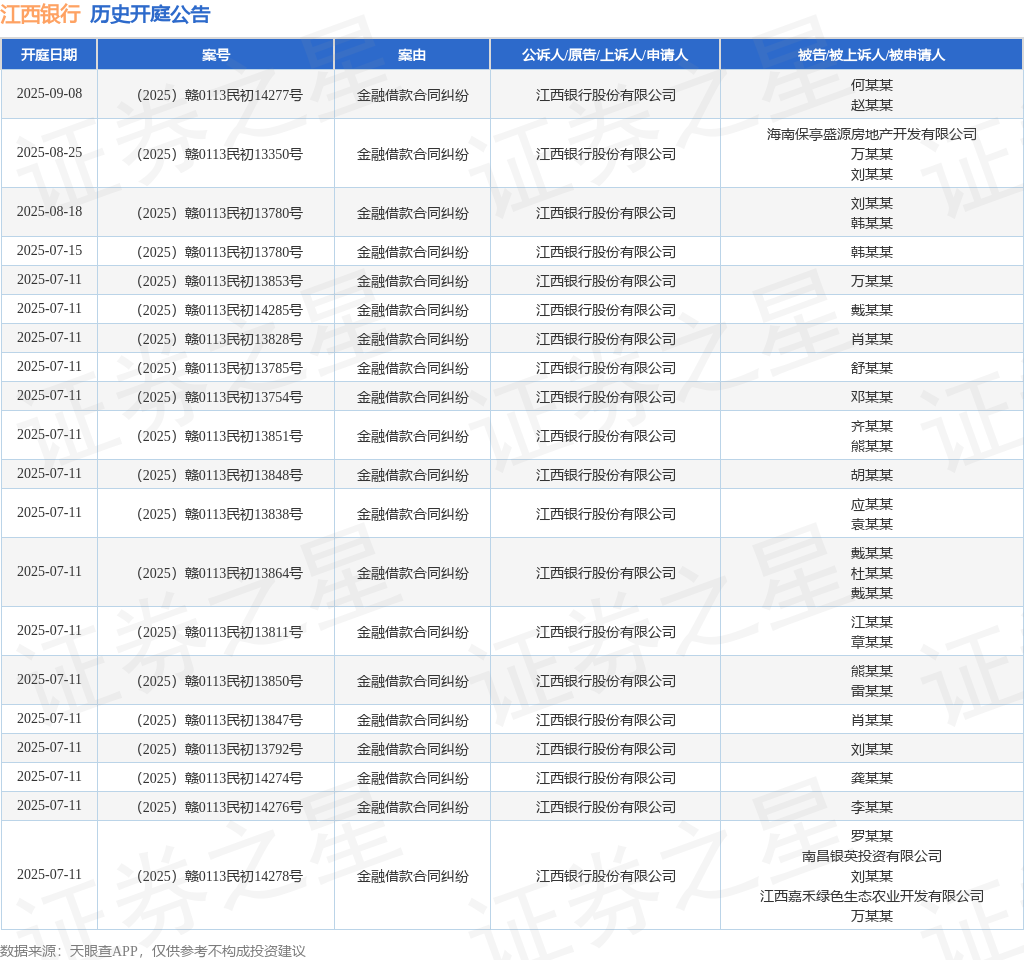Click defendant 杜某某
The height and width of the screenshot is (960, 1024).
(871, 573)
